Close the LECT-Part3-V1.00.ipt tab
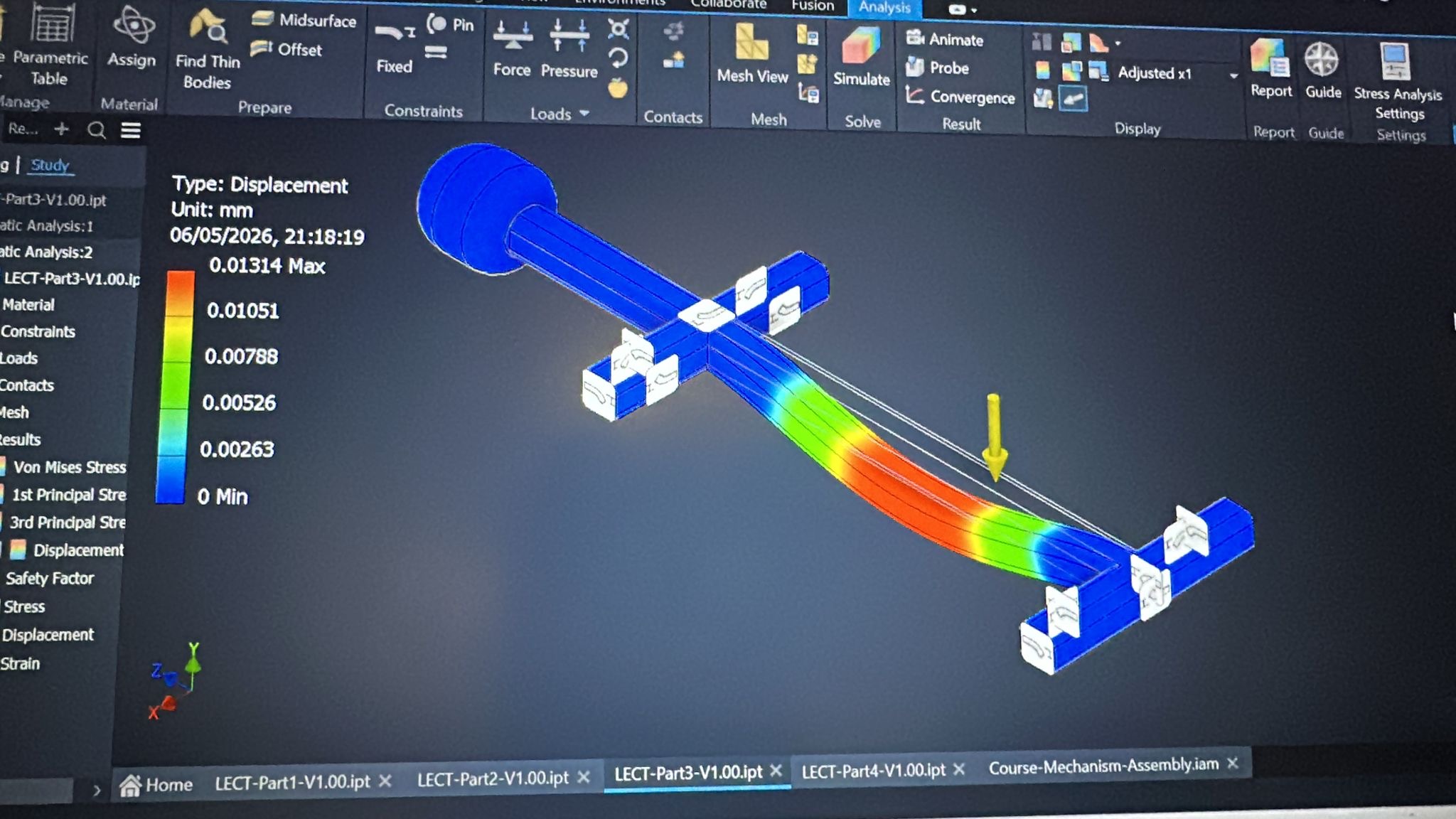The image size is (1456, 819). [x=776, y=771]
